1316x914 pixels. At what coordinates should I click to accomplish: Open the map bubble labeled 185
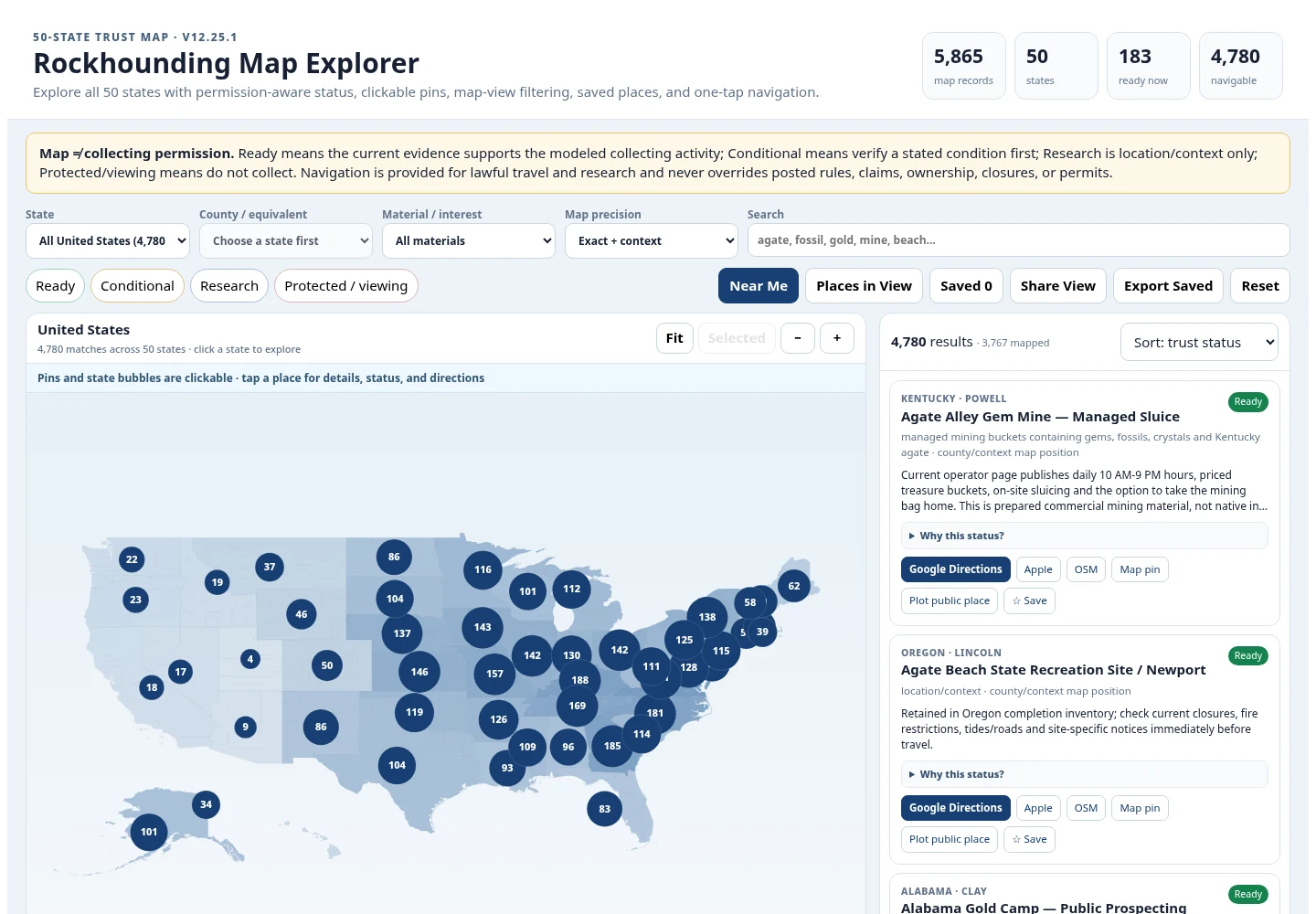[x=612, y=746]
